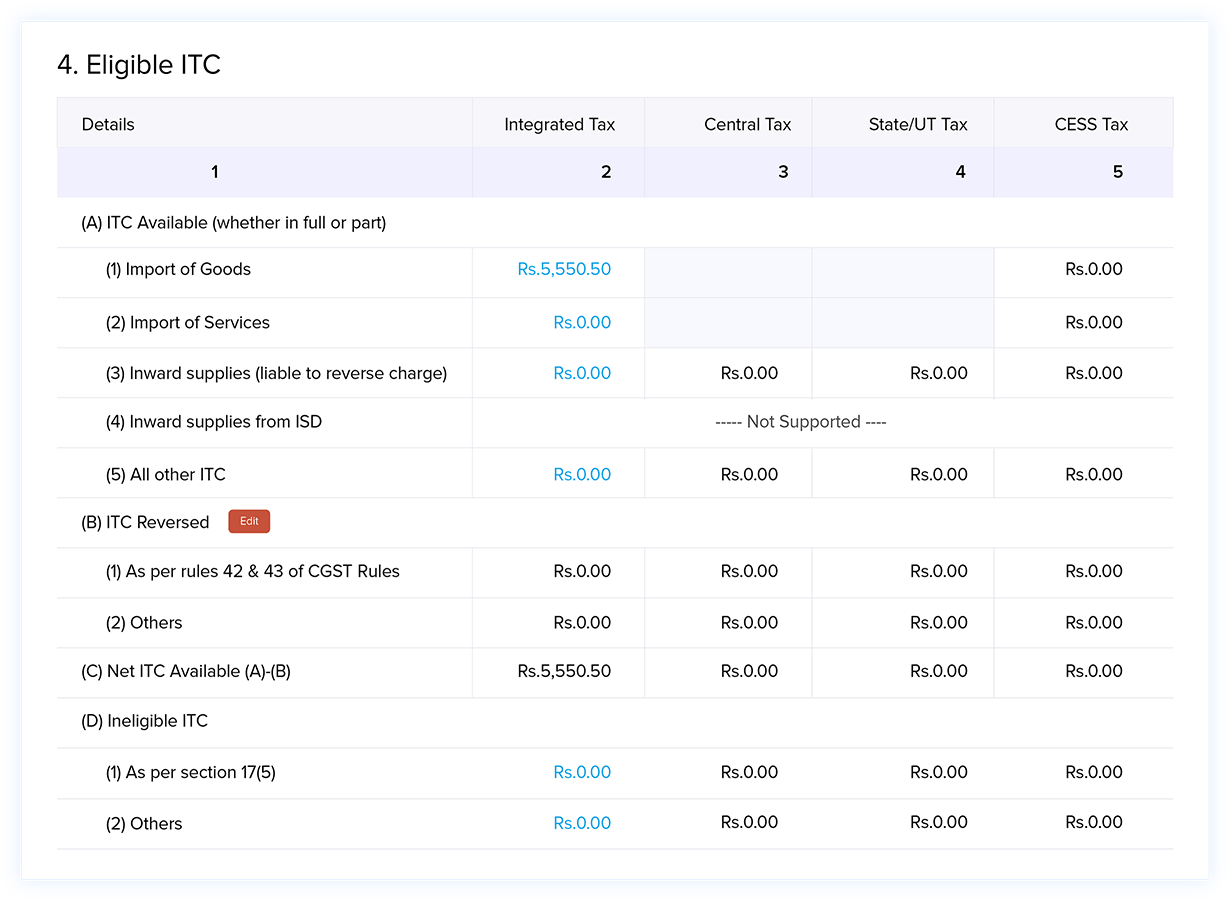Open section 17(5) Integrated Tax amount link
Viewport: 1230px width, 901px height.
click(x=582, y=772)
